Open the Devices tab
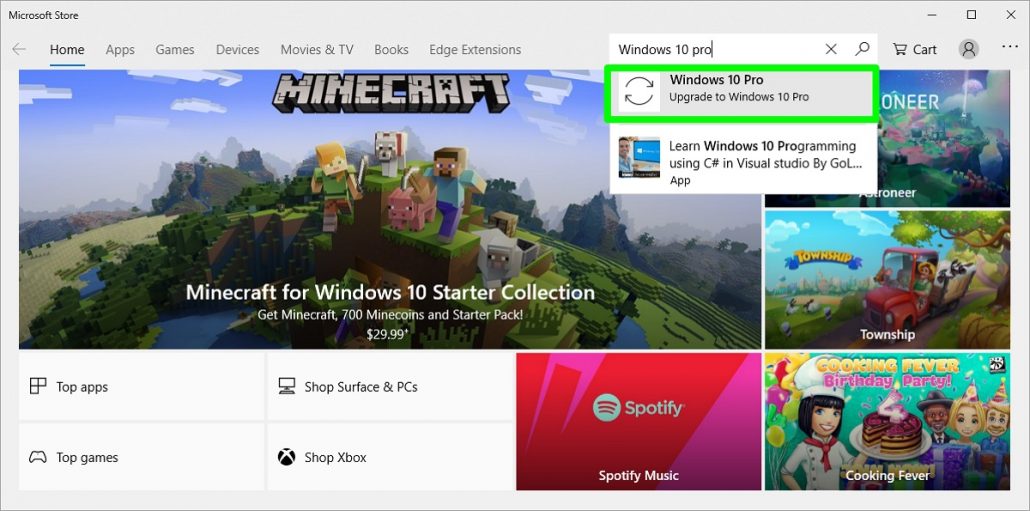The height and width of the screenshot is (511, 1030). coord(237,49)
